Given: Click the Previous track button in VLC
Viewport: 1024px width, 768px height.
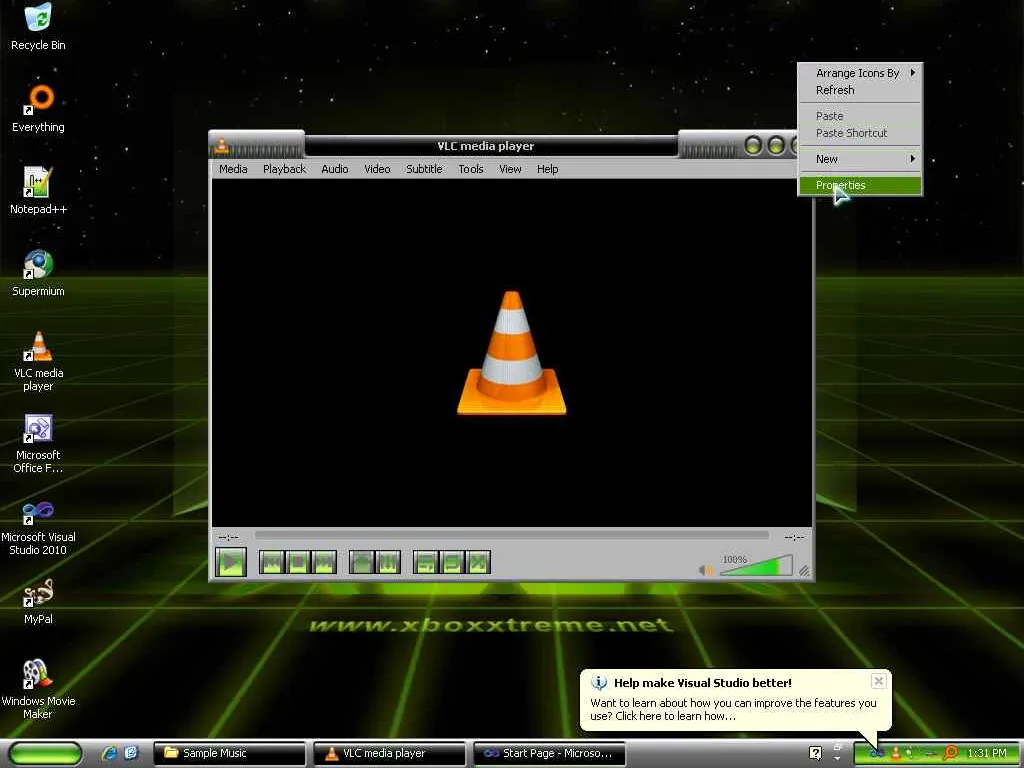Looking at the screenshot, I should 272,562.
